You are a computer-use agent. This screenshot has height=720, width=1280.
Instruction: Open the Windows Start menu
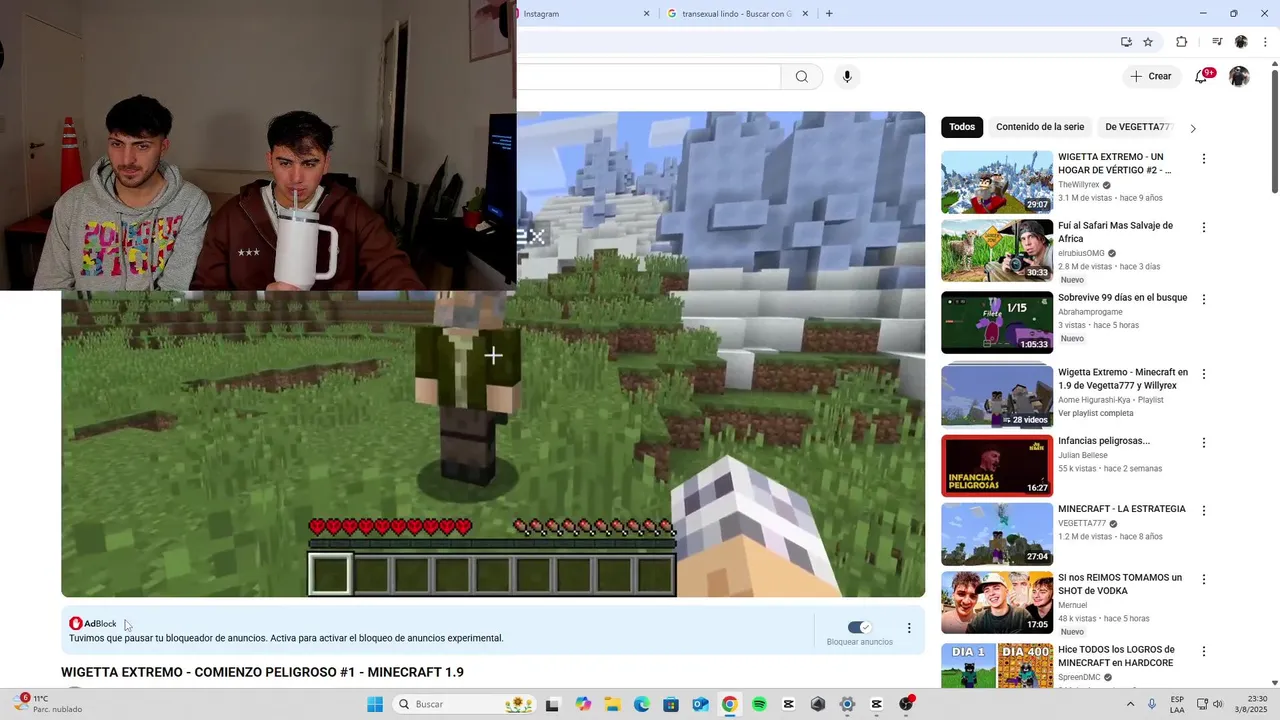point(375,704)
